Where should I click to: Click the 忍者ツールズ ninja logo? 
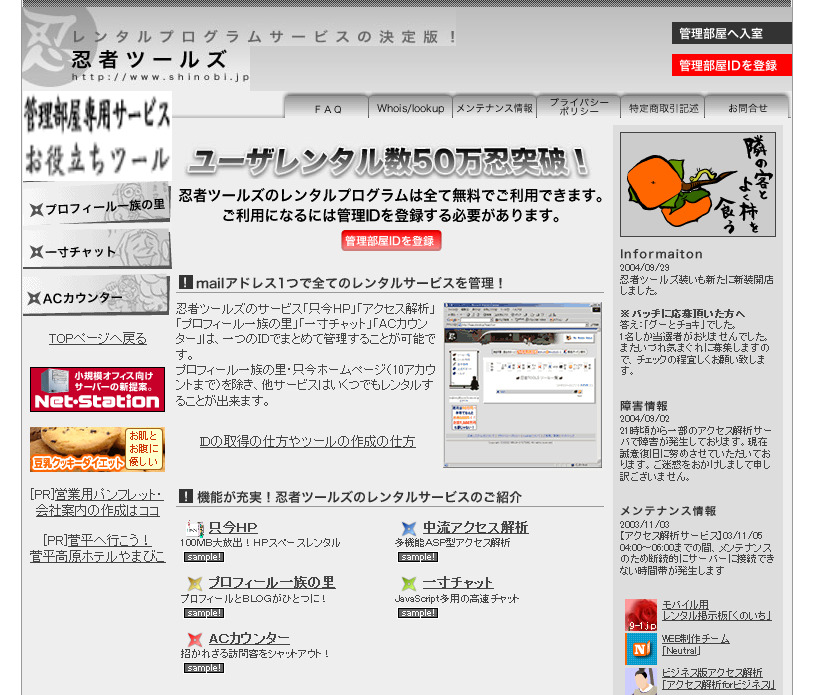[58, 48]
